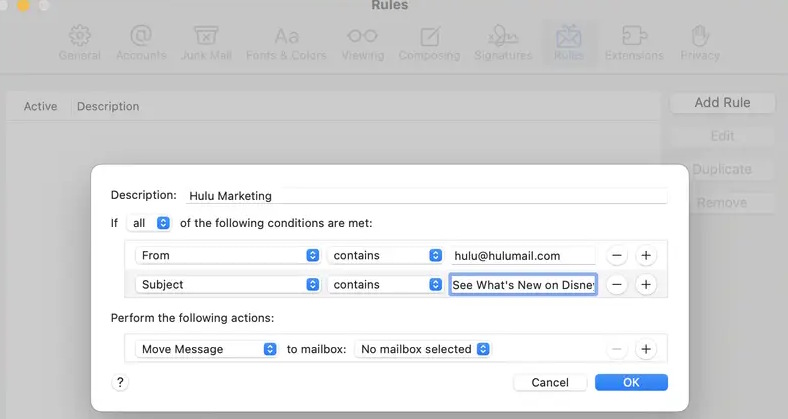The width and height of the screenshot is (788, 419).
Task: Open the General preferences tab
Action: click(x=79, y=43)
